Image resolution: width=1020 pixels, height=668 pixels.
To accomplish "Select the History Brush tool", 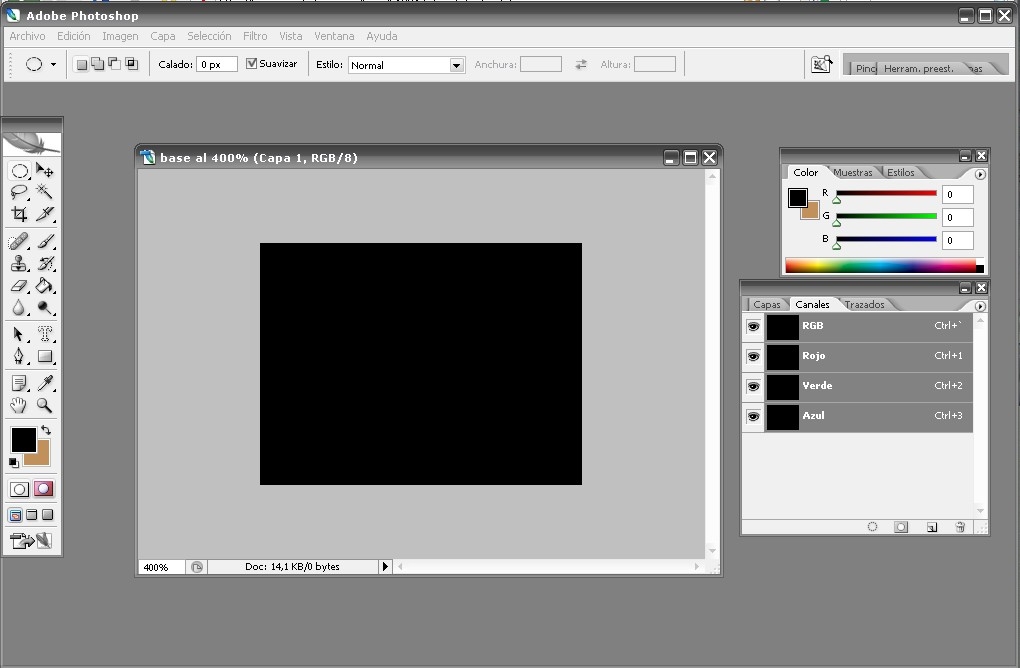I will click(x=44, y=263).
